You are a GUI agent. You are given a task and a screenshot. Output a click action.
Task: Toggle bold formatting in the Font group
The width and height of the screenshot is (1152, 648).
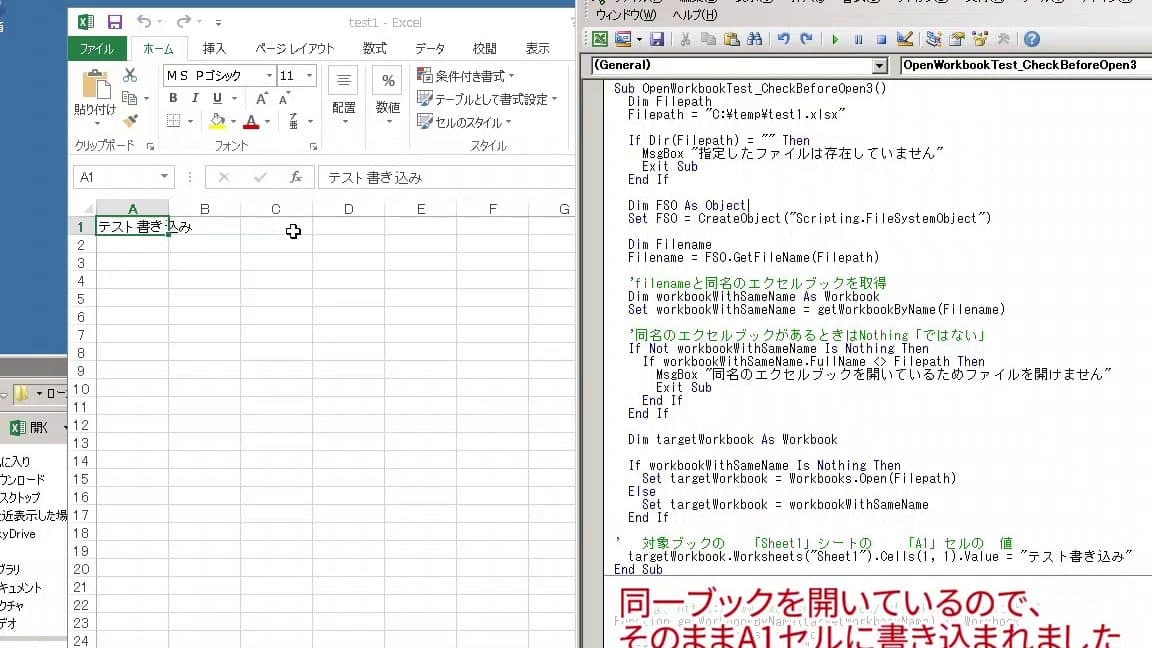tap(174, 98)
